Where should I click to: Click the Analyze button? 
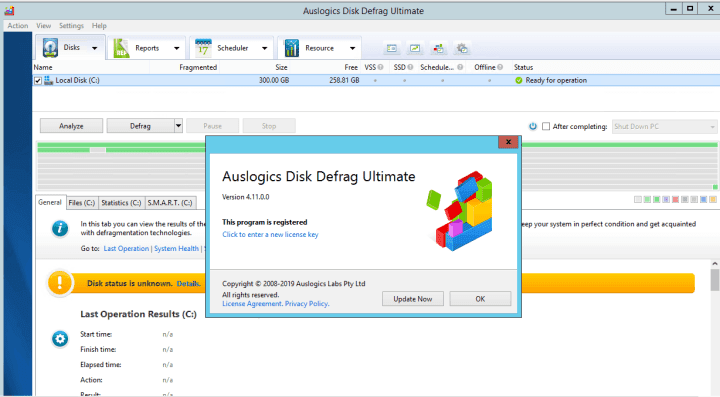(71, 126)
